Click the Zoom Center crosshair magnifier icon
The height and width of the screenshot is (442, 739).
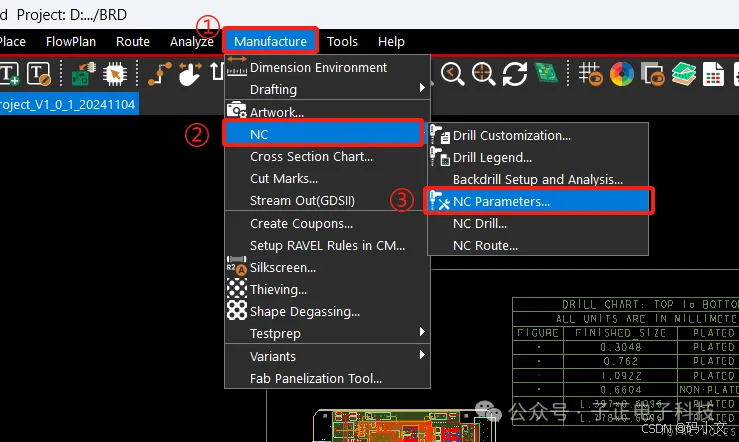click(484, 74)
